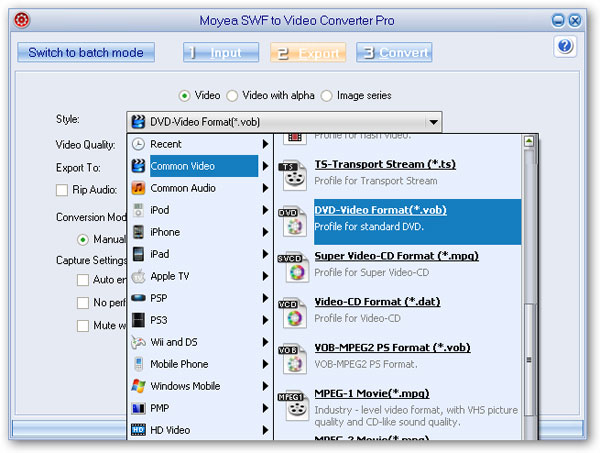600x453 pixels.
Task: Click the format list scroll-up arrow
Action: (x=529, y=142)
